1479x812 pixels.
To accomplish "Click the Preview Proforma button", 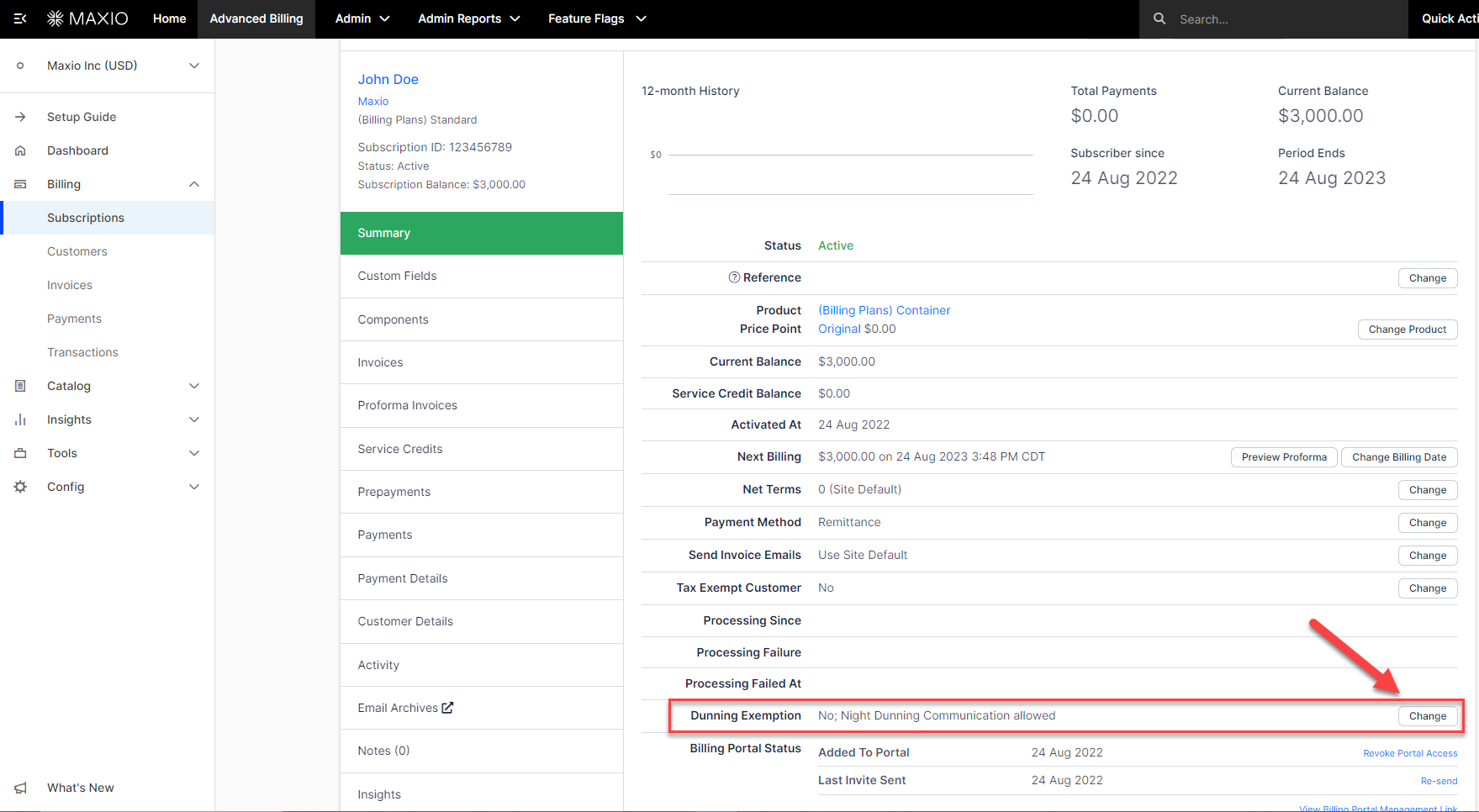I will pos(1283,457).
